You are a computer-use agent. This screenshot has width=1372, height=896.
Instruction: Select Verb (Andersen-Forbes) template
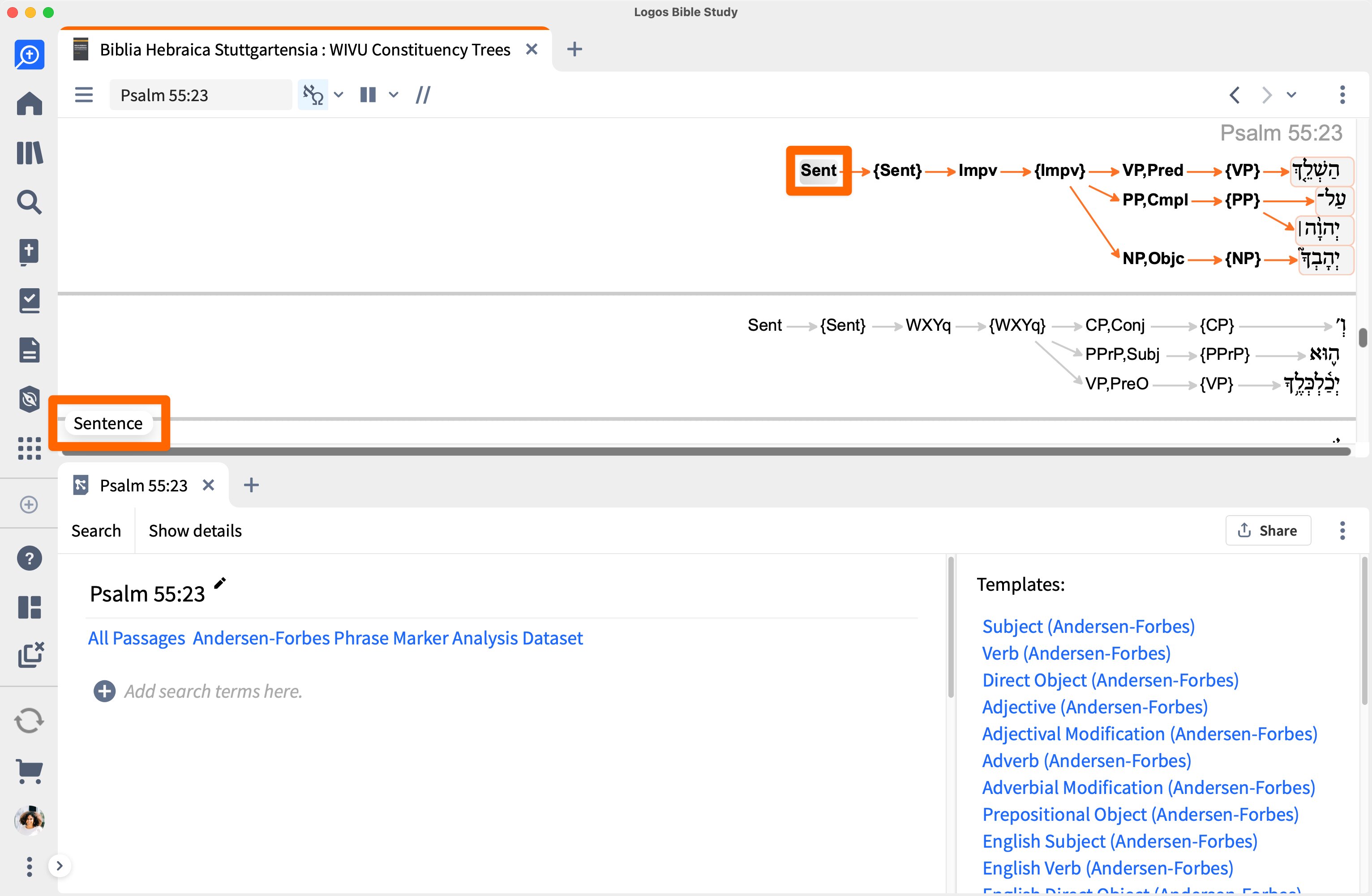point(1076,653)
